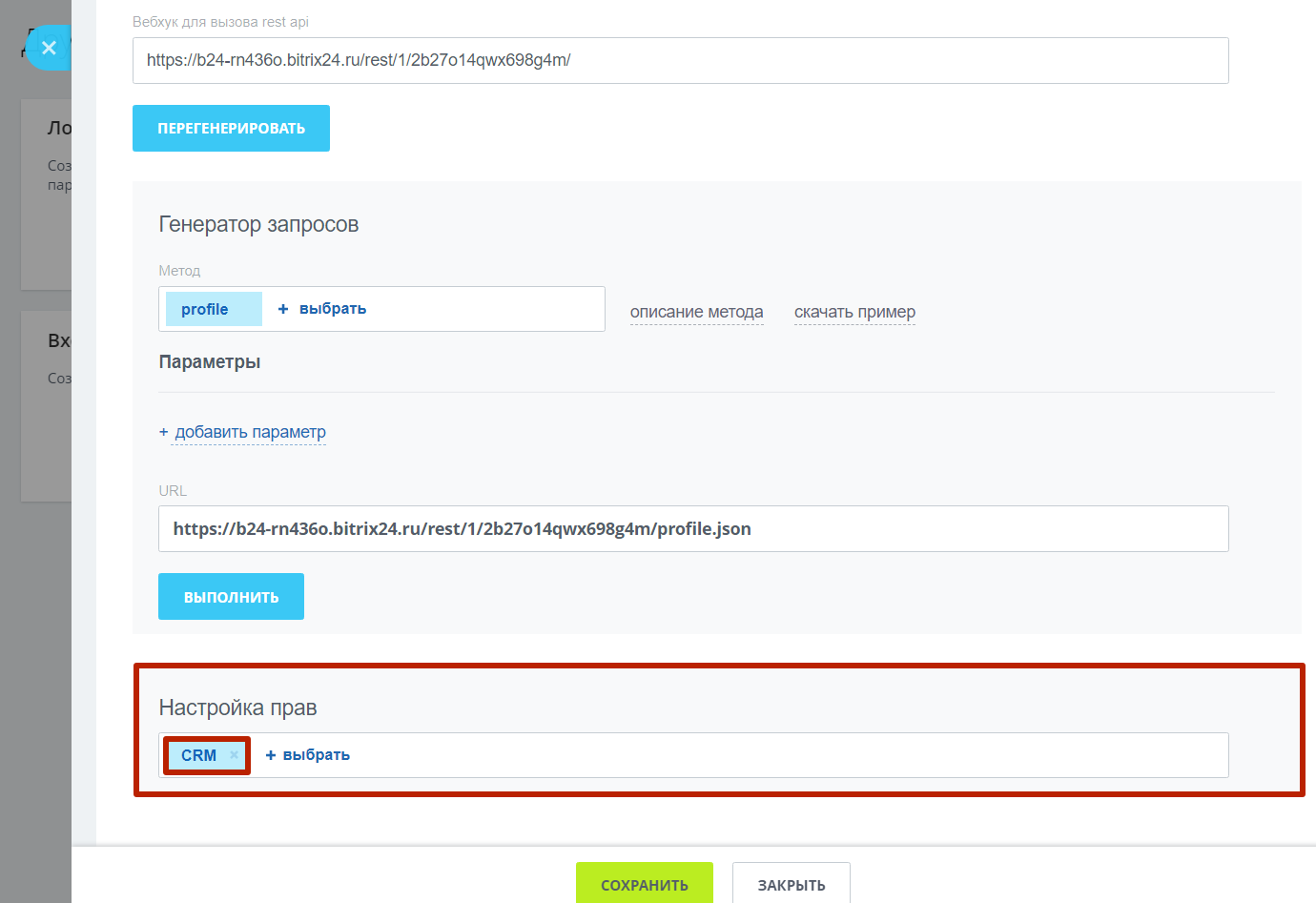The image size is (1316, 903).
Task: Click the добавить параметр link
Action: [x=250, y=432]
